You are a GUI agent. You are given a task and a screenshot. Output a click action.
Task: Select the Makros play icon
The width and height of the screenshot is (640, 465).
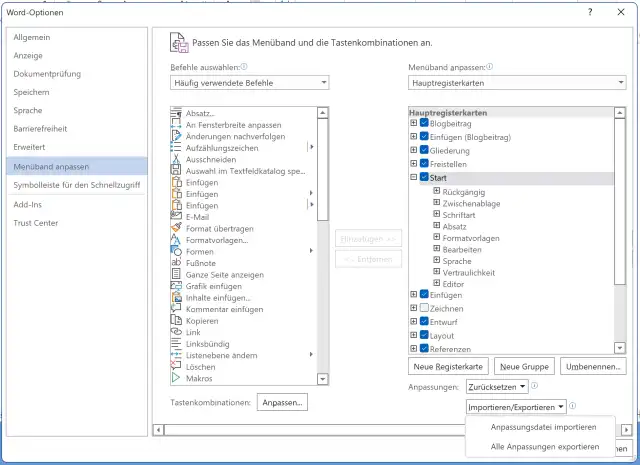pyautogui.click(x=176, y=378)
